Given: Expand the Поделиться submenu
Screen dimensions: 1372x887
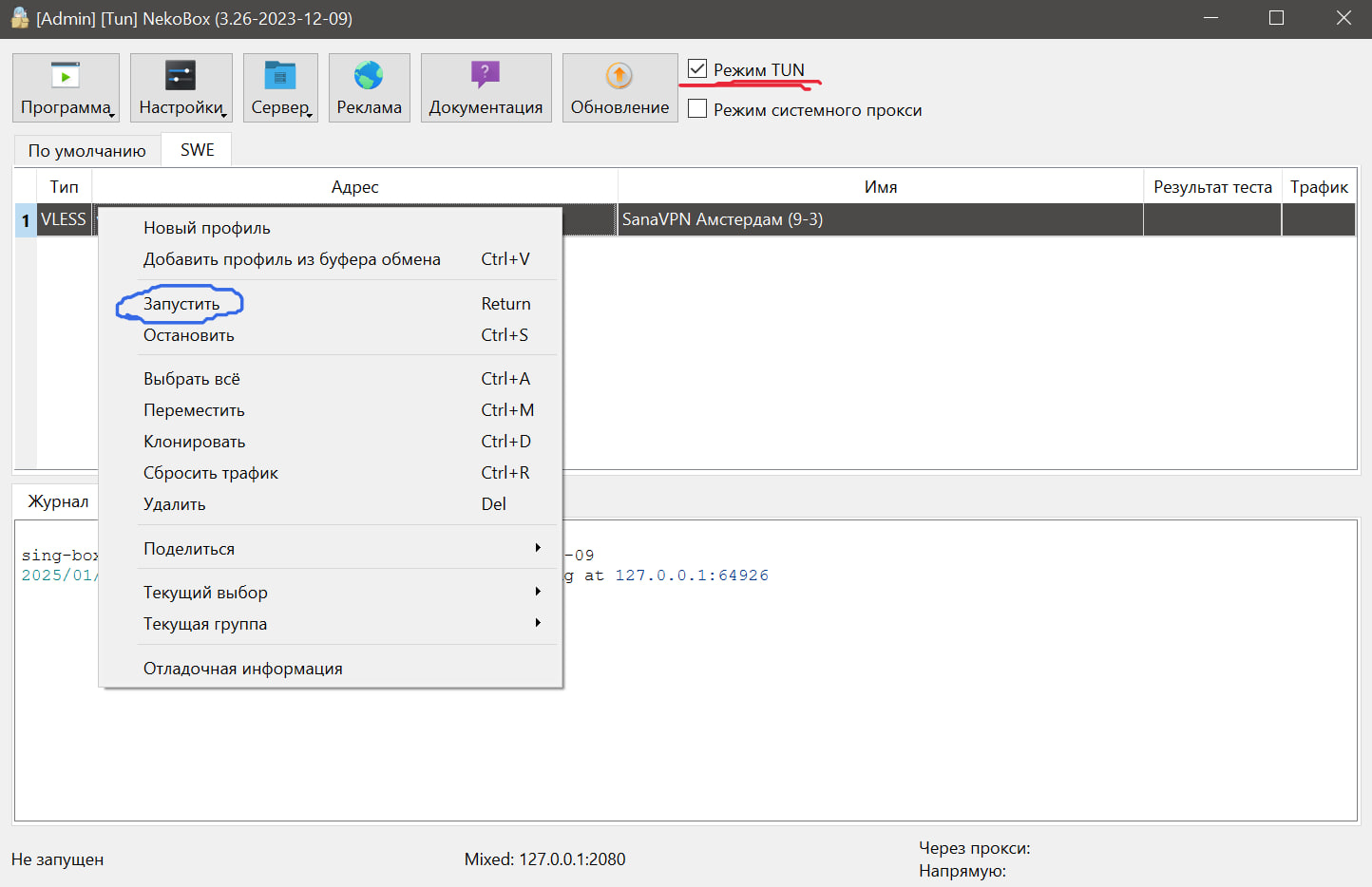Looking at the screenshot, I should pyautogui.click(x=331, y=549).
